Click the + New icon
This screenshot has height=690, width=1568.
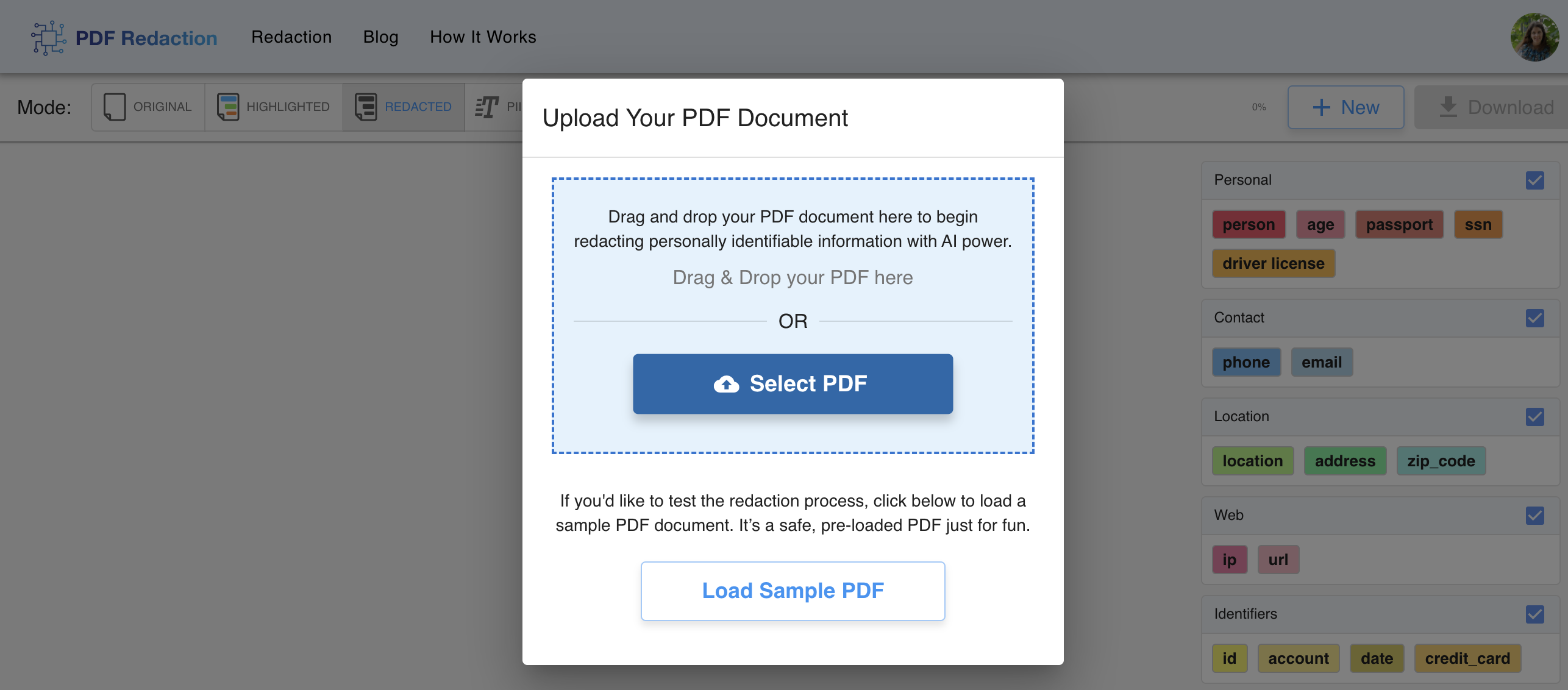[x=1321, y=107]
